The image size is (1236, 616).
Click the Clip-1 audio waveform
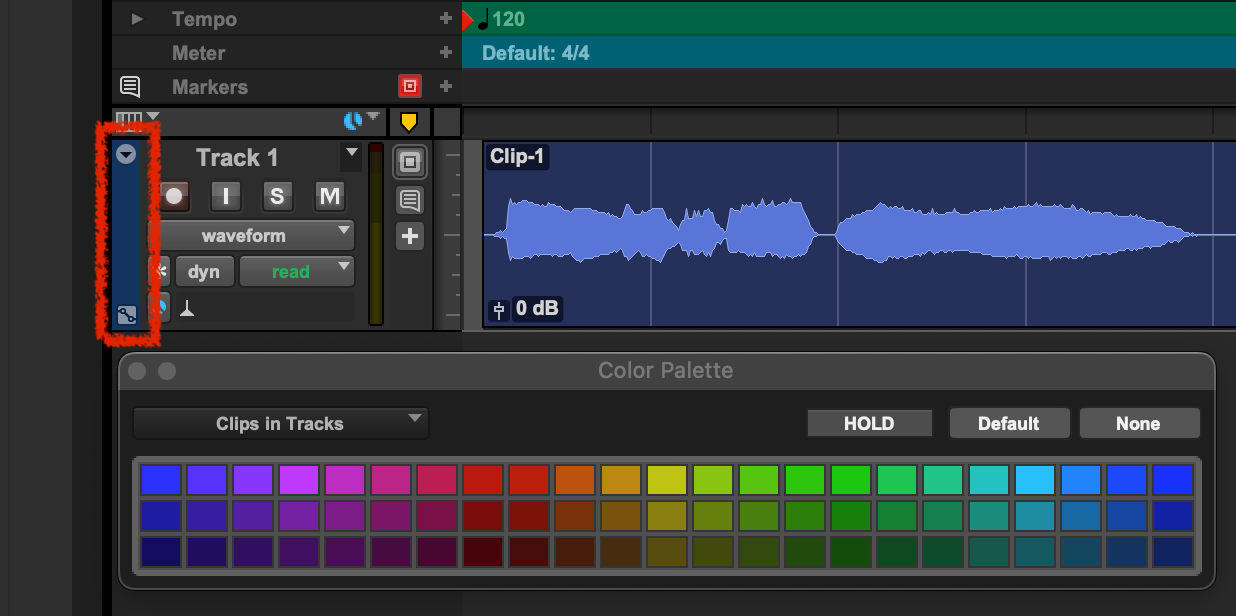point(840,232)
